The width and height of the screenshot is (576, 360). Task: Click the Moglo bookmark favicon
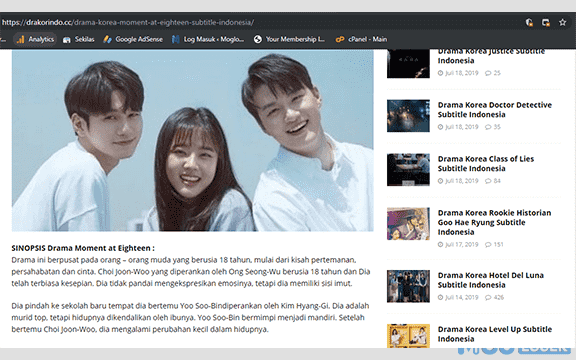pyautogui.click(x=176, y=39)
